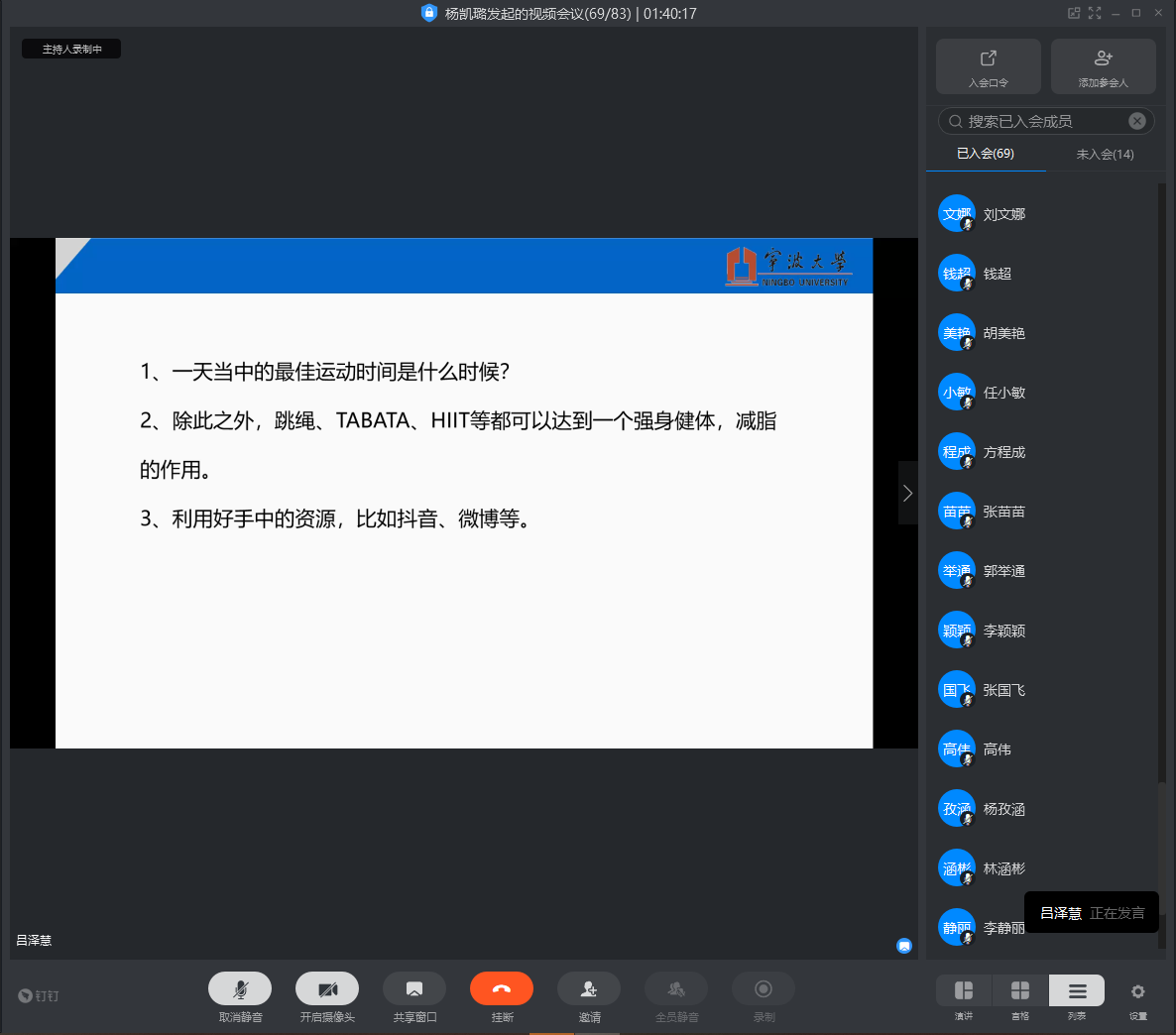This screenshot has width=1176, height=1035.
Task: Switch to the 未入会(14) tab
Action: pyautogui.click(x=1105, y=154)
